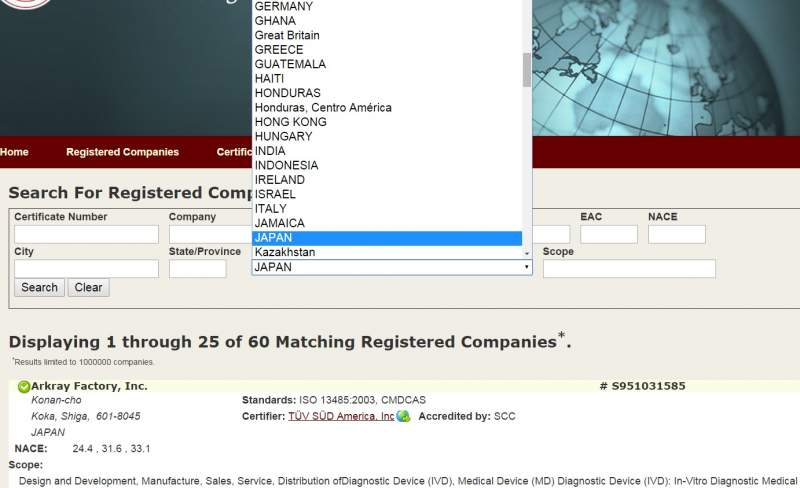Viewport: 800px width, 488px height.
Task: Click globe icon next to TÜV SÜD
Action: (x=403, y=416)
